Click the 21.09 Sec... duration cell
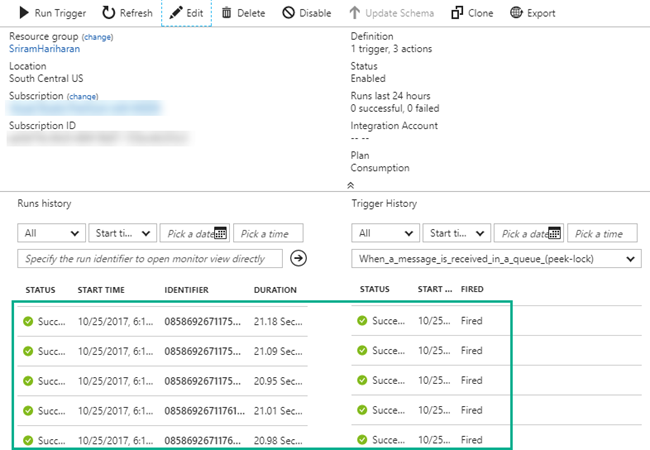 pos(278,351)
